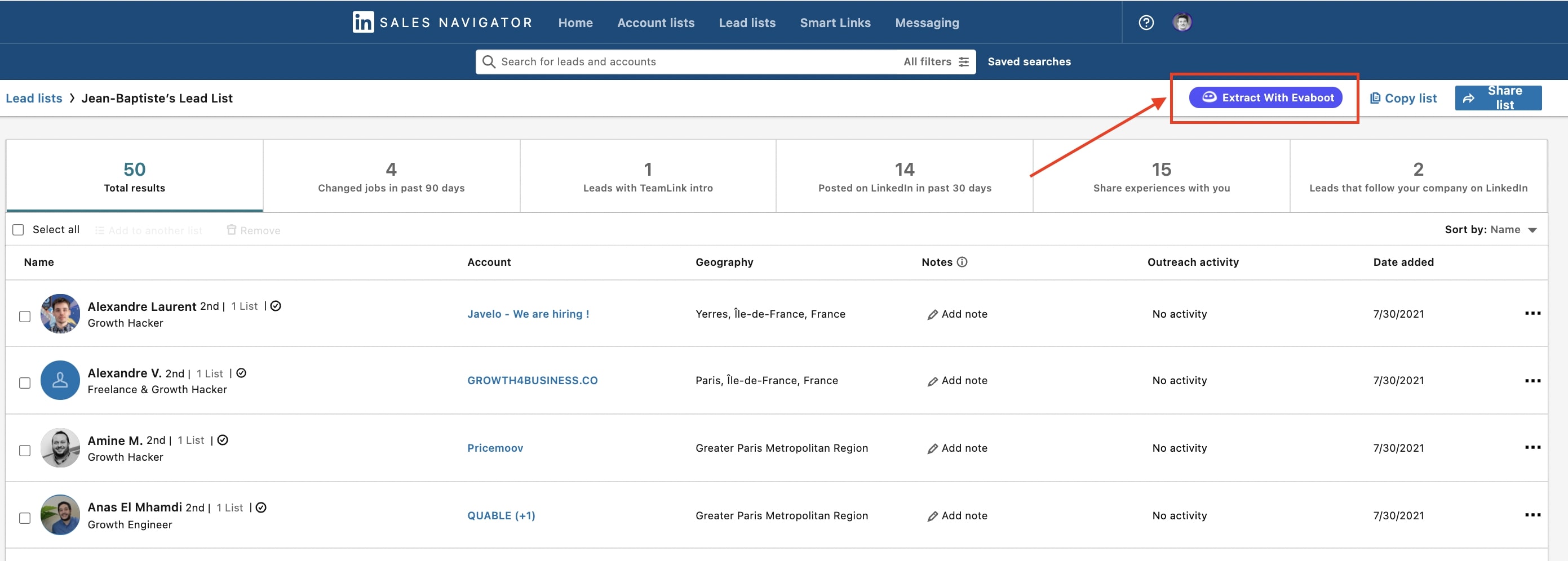Image resolution: width=1568 pixels, height=561 pixels.
Task: Open Anas El Mhamdi's lead name
Action: pyautogui.click(x=135, y=507)
